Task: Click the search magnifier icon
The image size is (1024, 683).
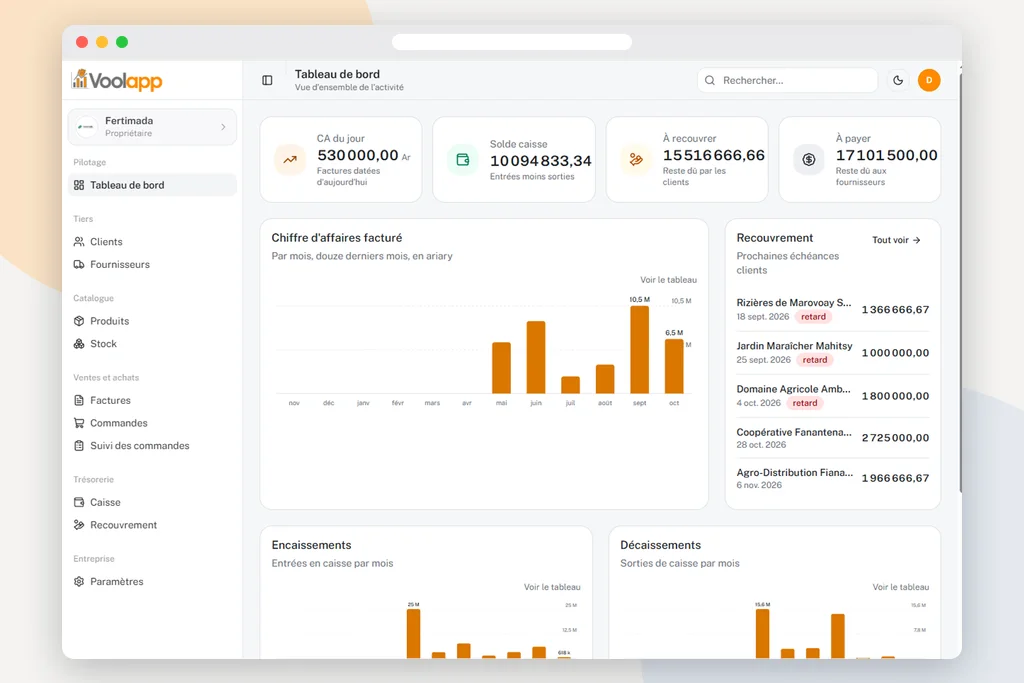Action: pos(710,80)
